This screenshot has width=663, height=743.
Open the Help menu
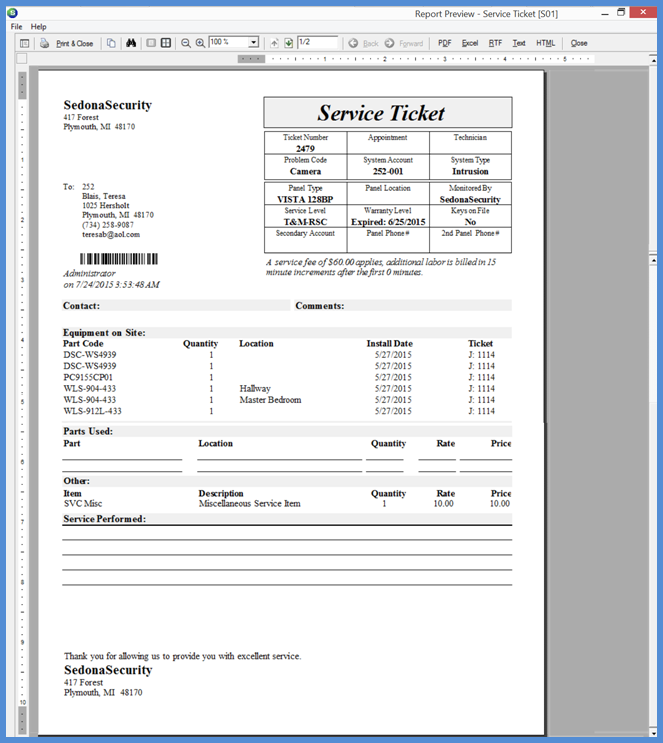pos(38,27)
